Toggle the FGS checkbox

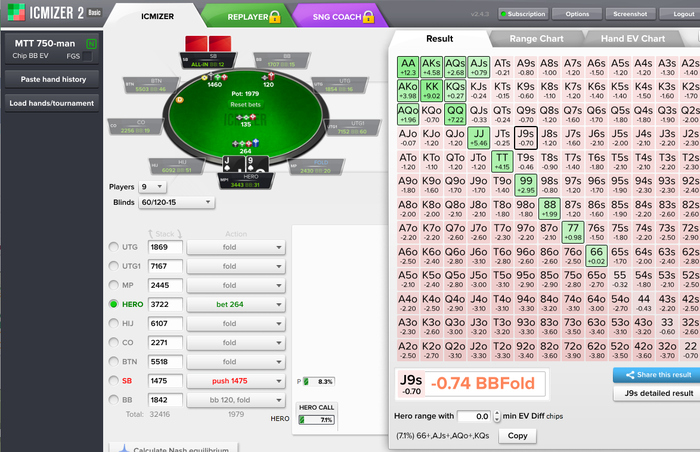click(87, 56)
